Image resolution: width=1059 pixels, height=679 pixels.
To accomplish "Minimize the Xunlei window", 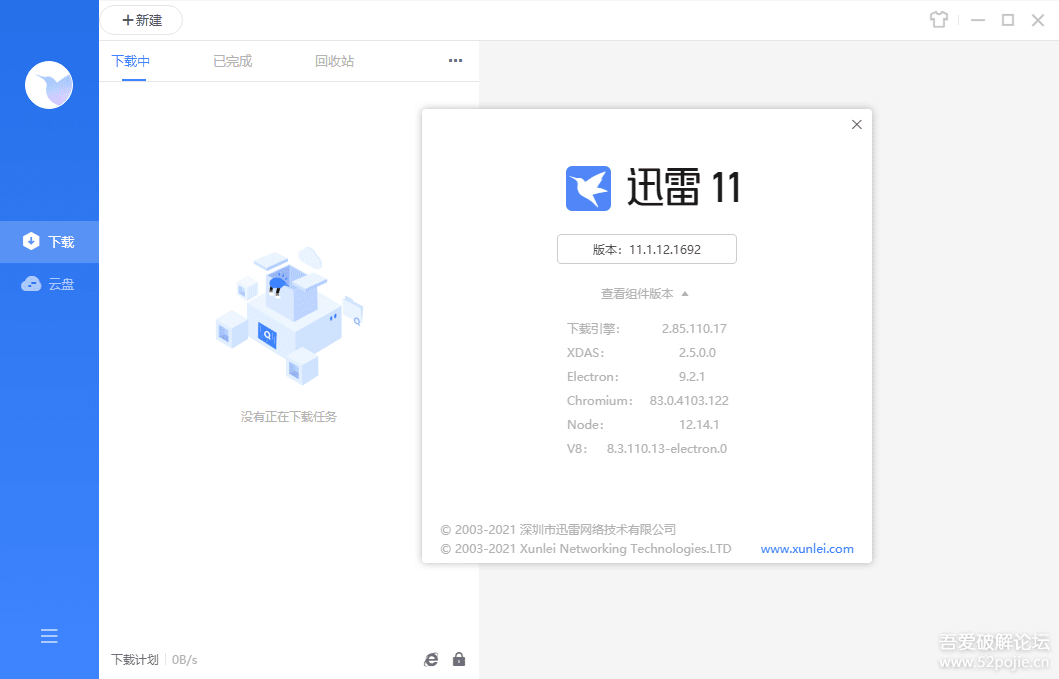I will point(978,20).
